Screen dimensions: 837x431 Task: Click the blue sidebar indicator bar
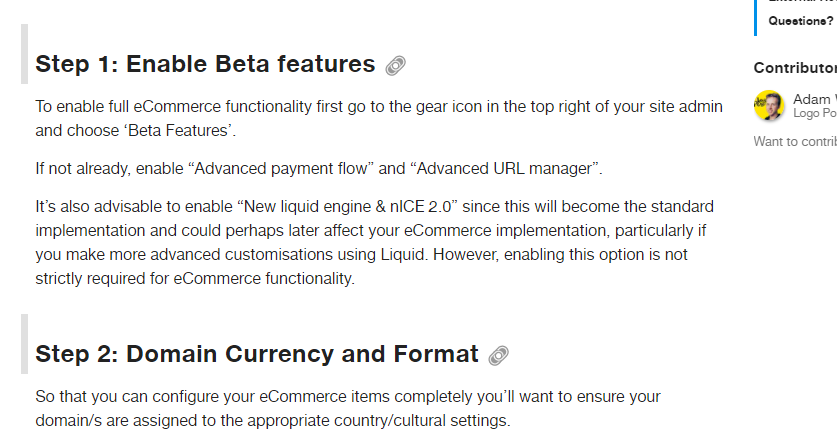point(755,18)
